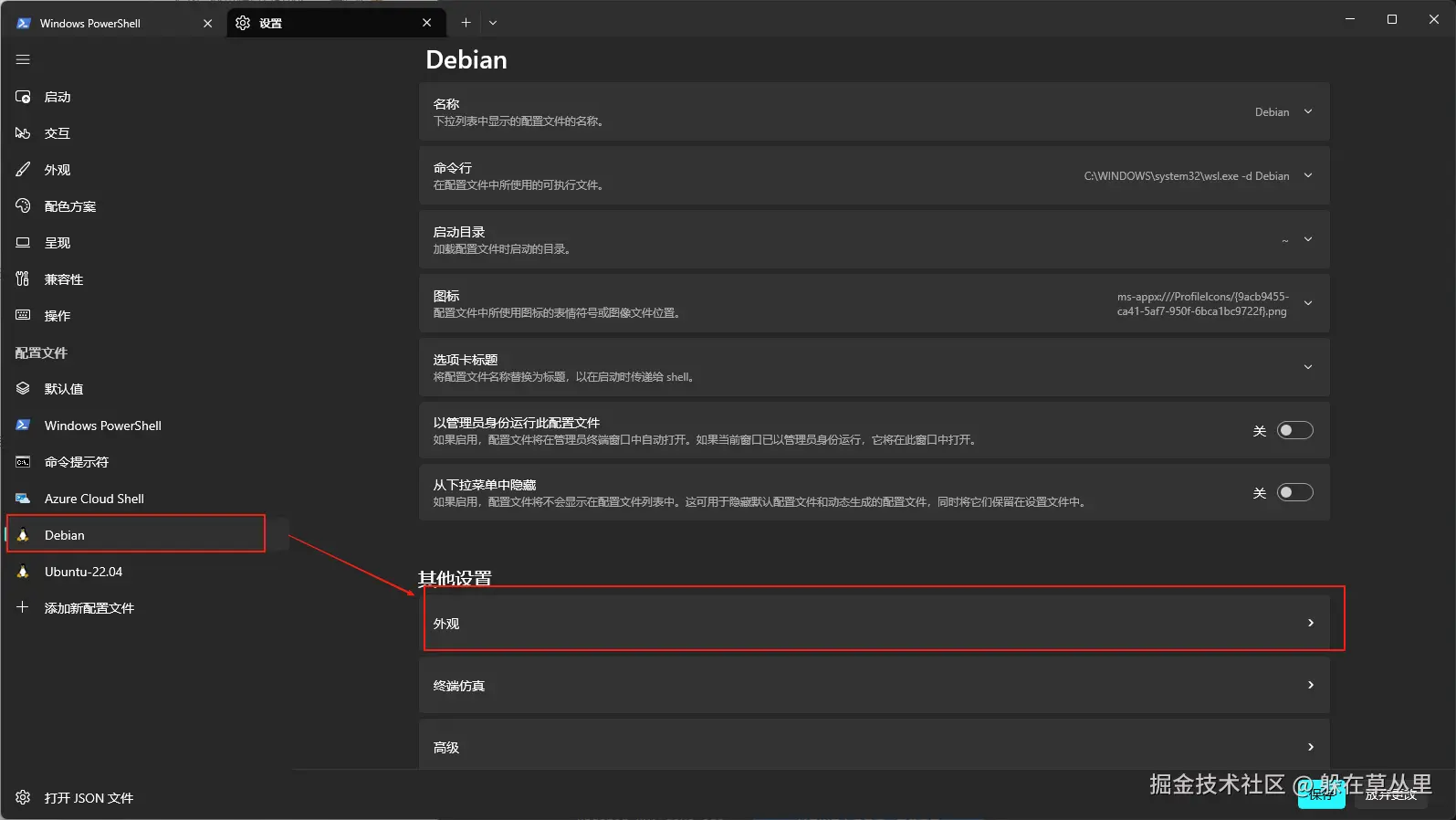Click the 启动 startup icon in sidebar
Image resolution: width=1456 pixels, height=820 pixels.
[23, 97]
